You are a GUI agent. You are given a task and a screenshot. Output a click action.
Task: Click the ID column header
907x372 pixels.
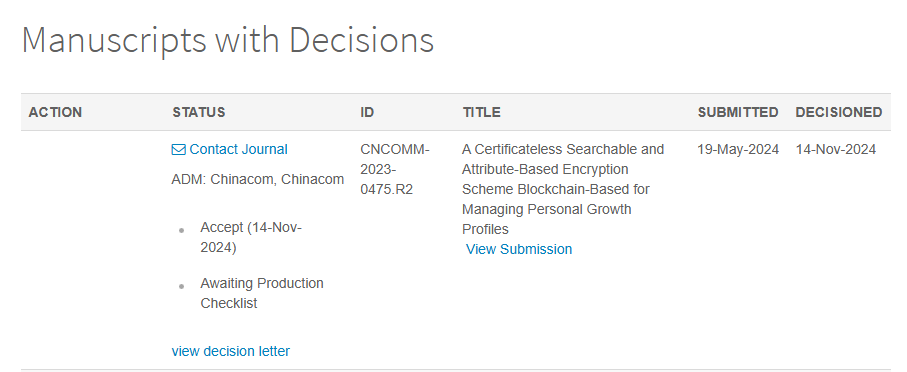coord(367,112)
